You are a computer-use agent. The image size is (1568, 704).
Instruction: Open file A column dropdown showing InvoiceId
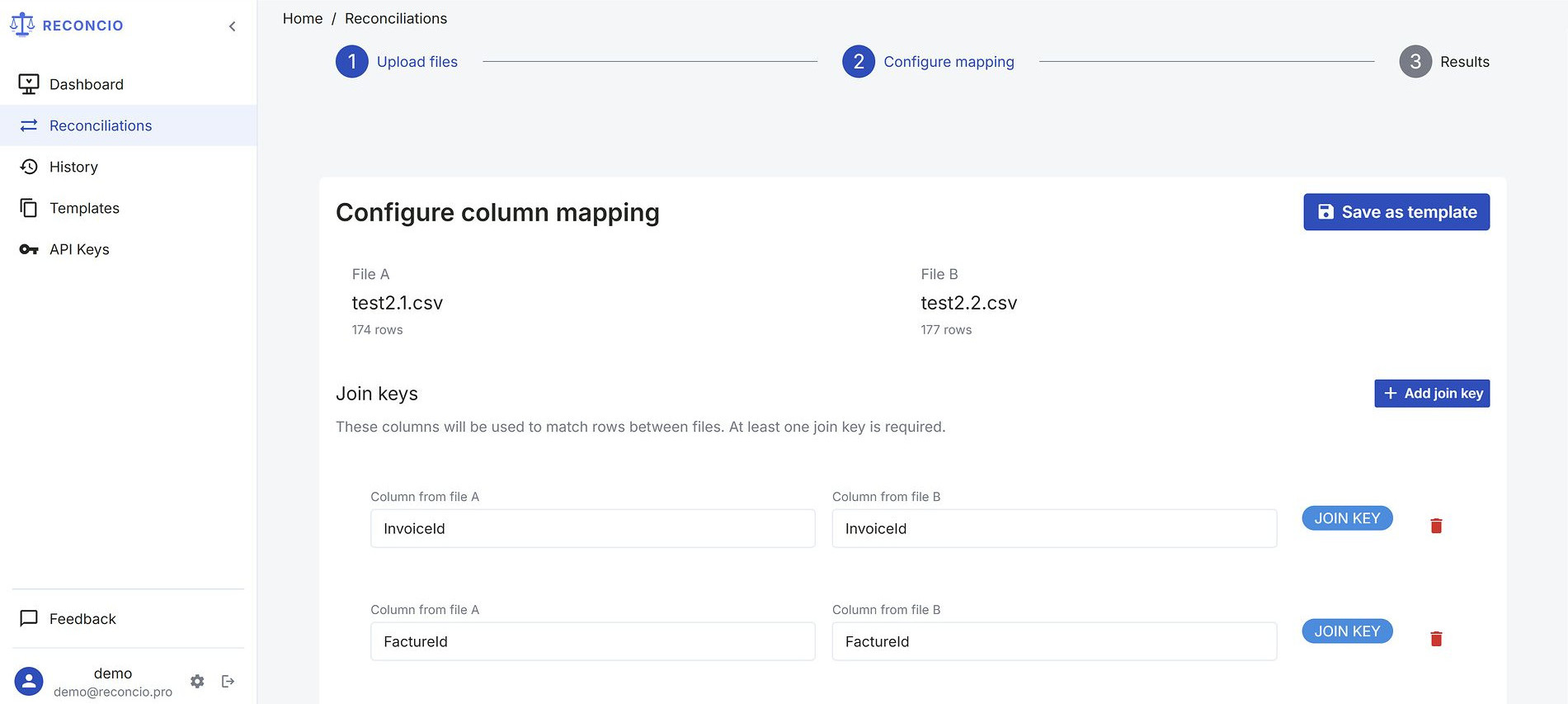[x=593, y=528]
